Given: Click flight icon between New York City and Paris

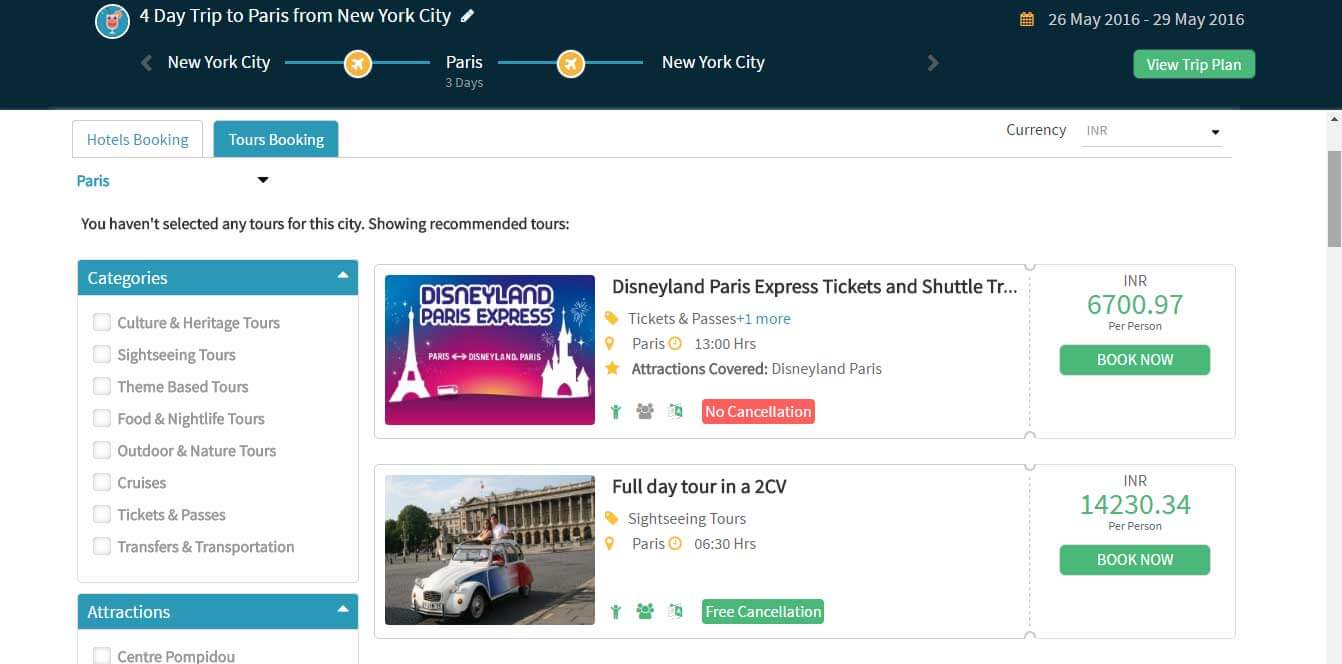Looking at the screenshot, I should pyautogui.click(x=358, y=64).
